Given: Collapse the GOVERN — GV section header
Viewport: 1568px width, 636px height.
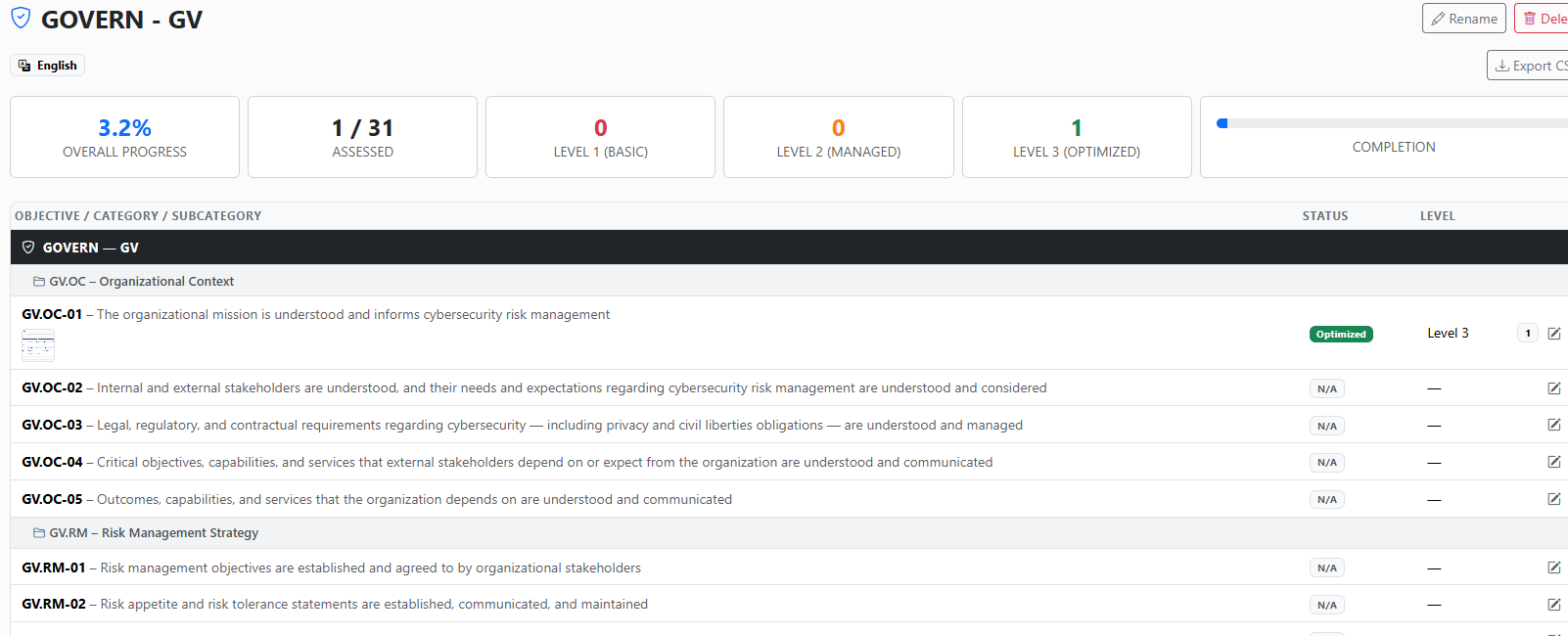Looking at the screenshot, I should (x=789, y=248).
